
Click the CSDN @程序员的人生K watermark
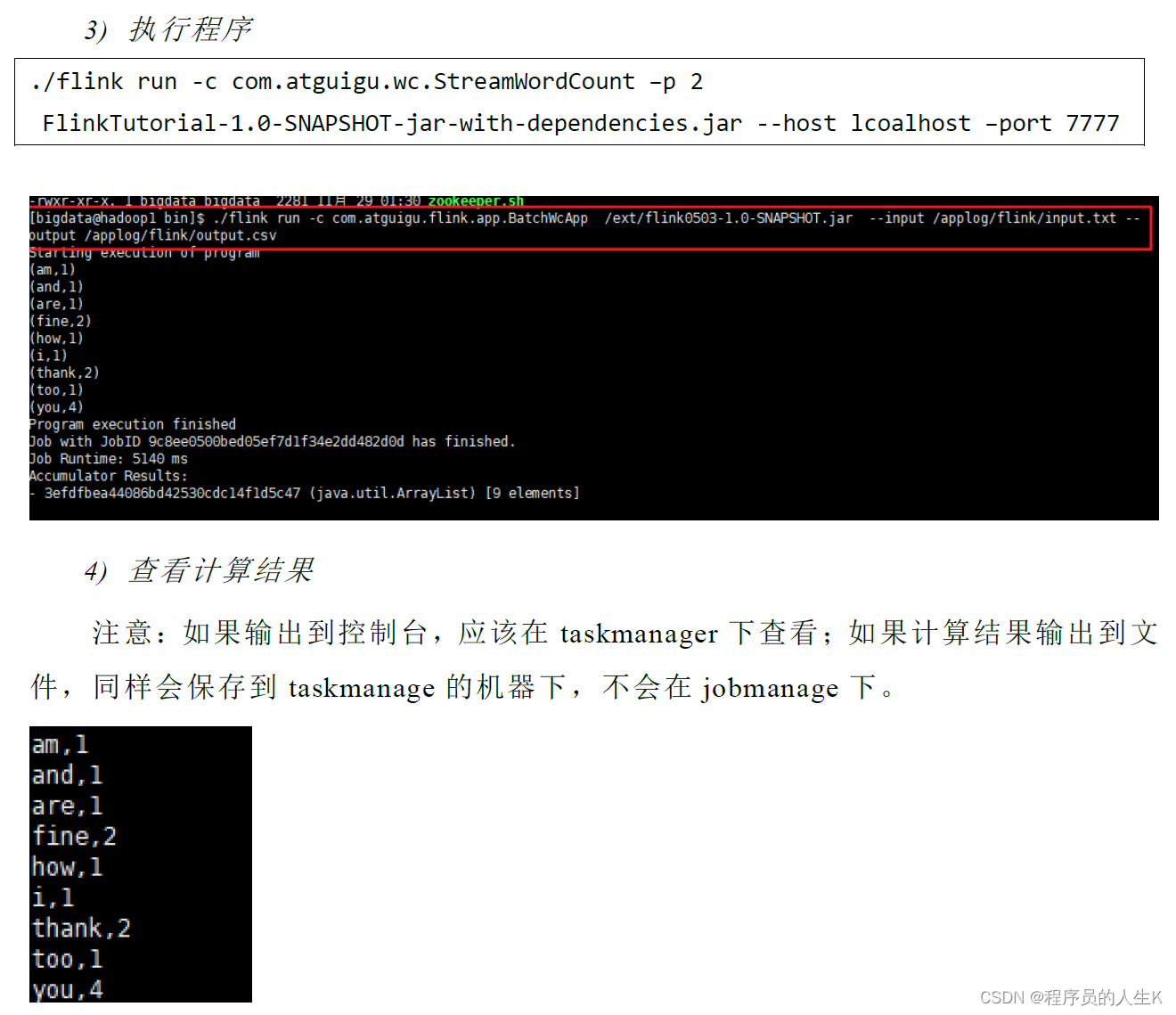point(1071,997)
